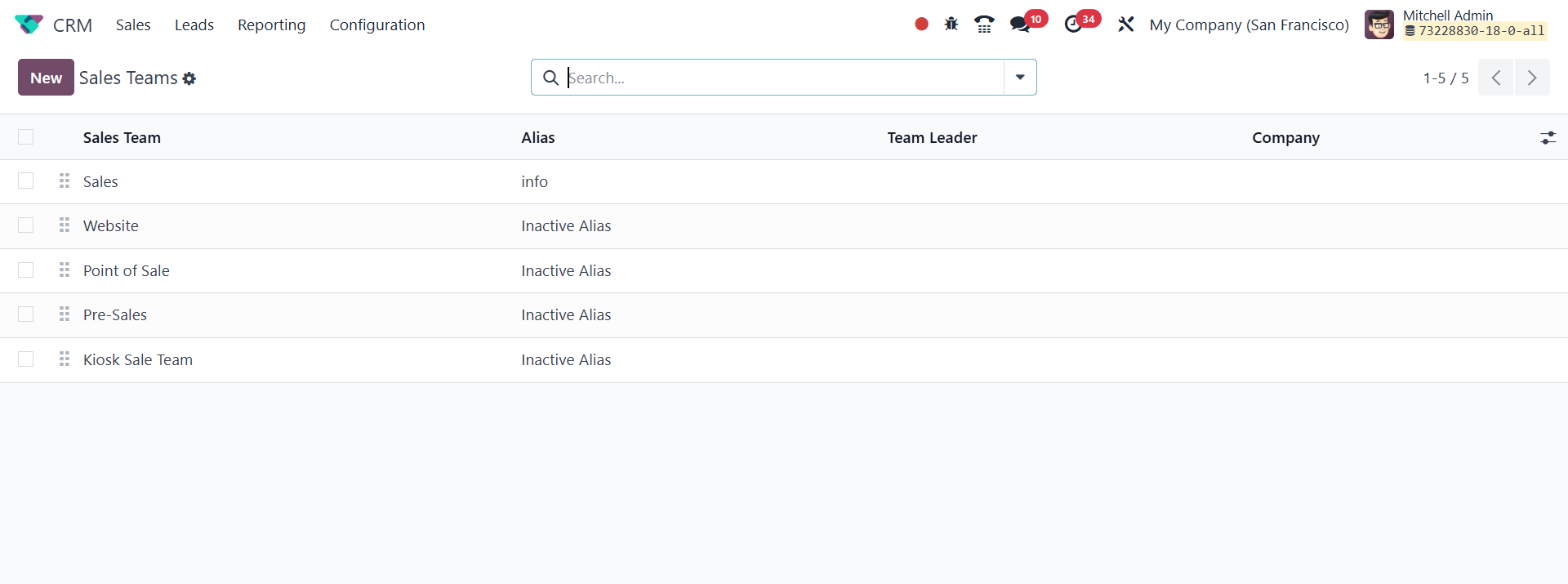Open the Pre-Sales team record
1568x584 pixels.
(115, 315)
